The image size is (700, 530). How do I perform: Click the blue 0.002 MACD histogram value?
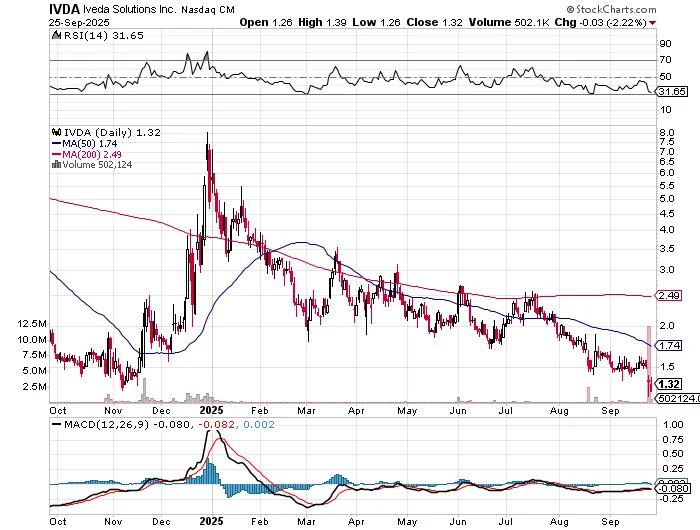(259, 424)
